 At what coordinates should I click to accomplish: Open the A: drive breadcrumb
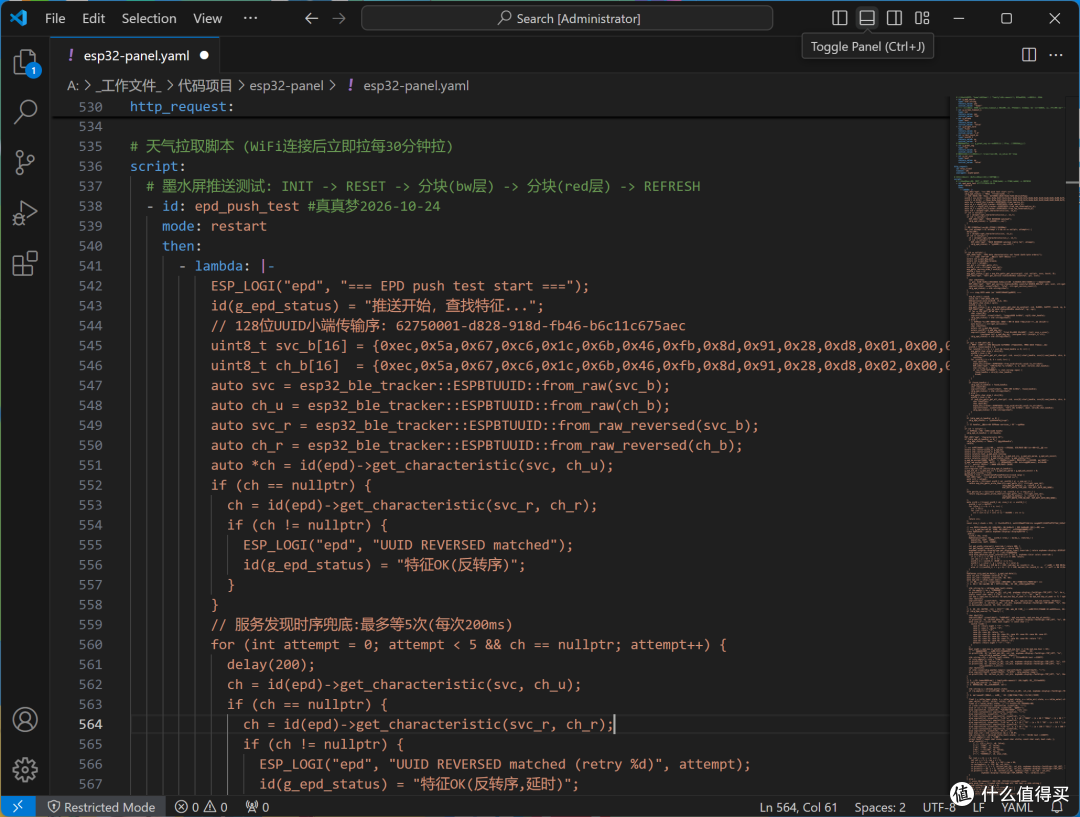[x=73, y=85]
